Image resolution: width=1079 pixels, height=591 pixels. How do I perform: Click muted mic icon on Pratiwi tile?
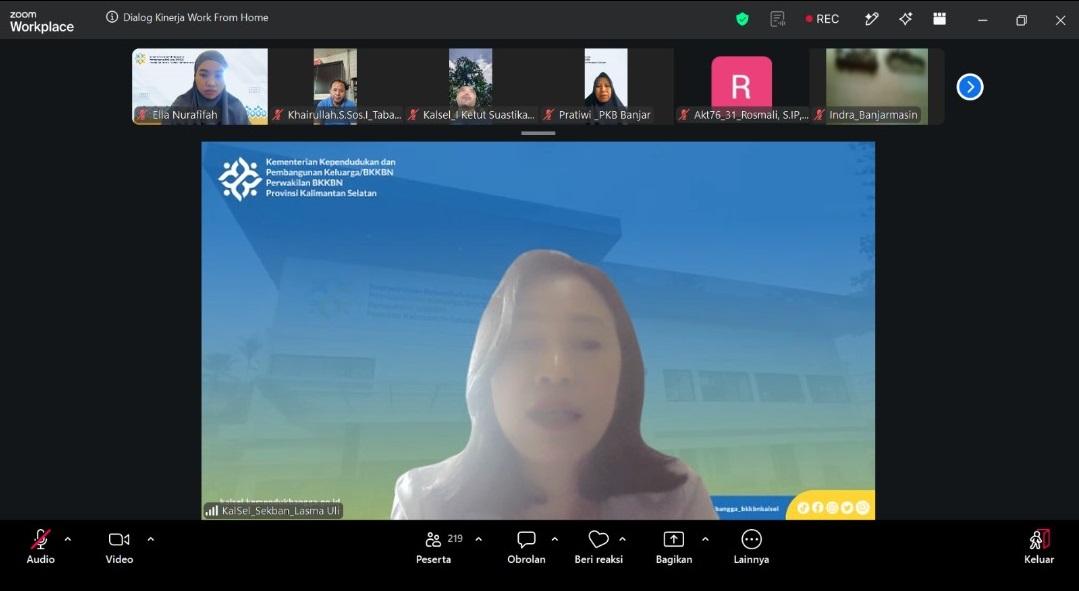point(548,115)
